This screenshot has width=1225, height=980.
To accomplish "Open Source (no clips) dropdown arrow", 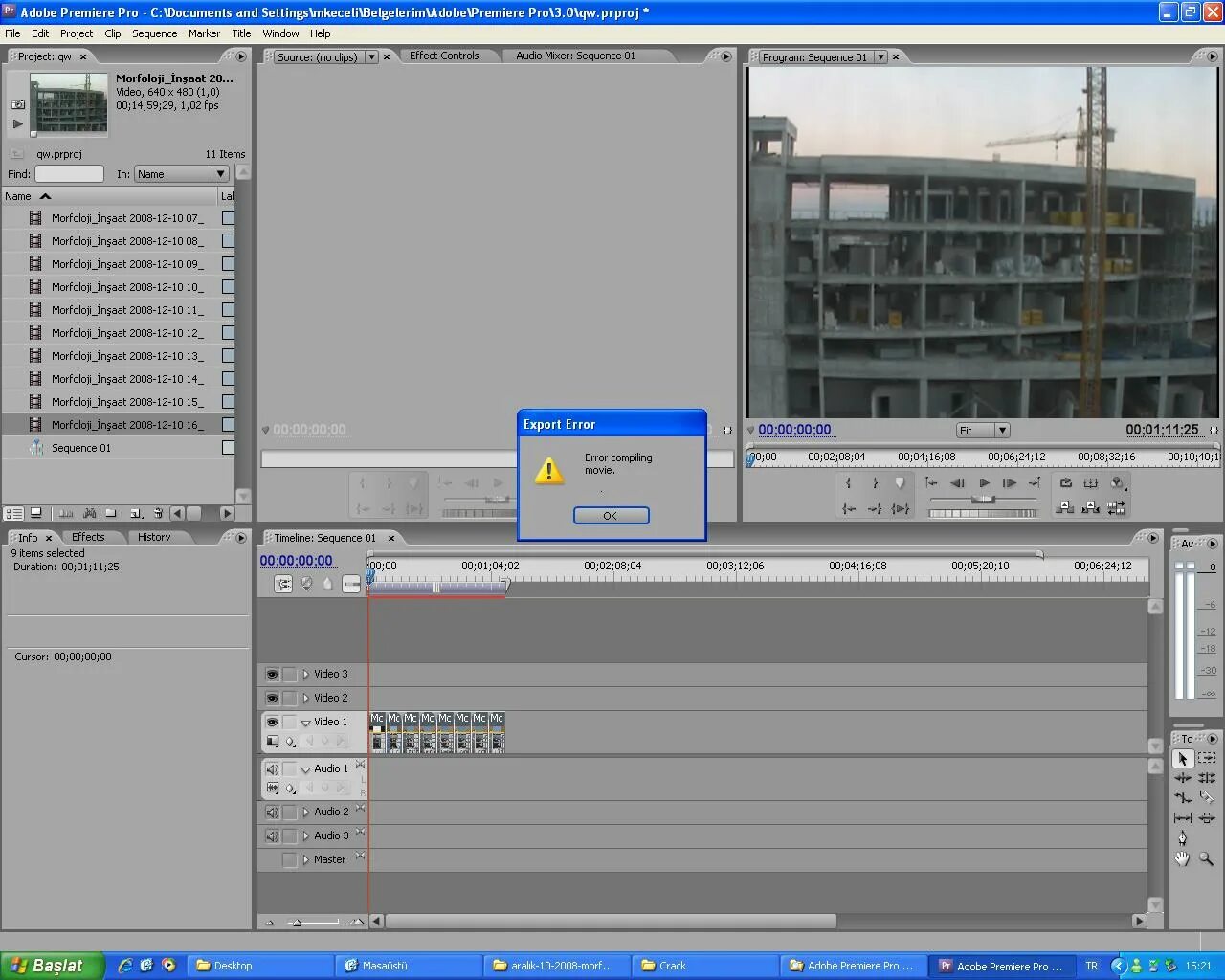I will tap(371, 57).
